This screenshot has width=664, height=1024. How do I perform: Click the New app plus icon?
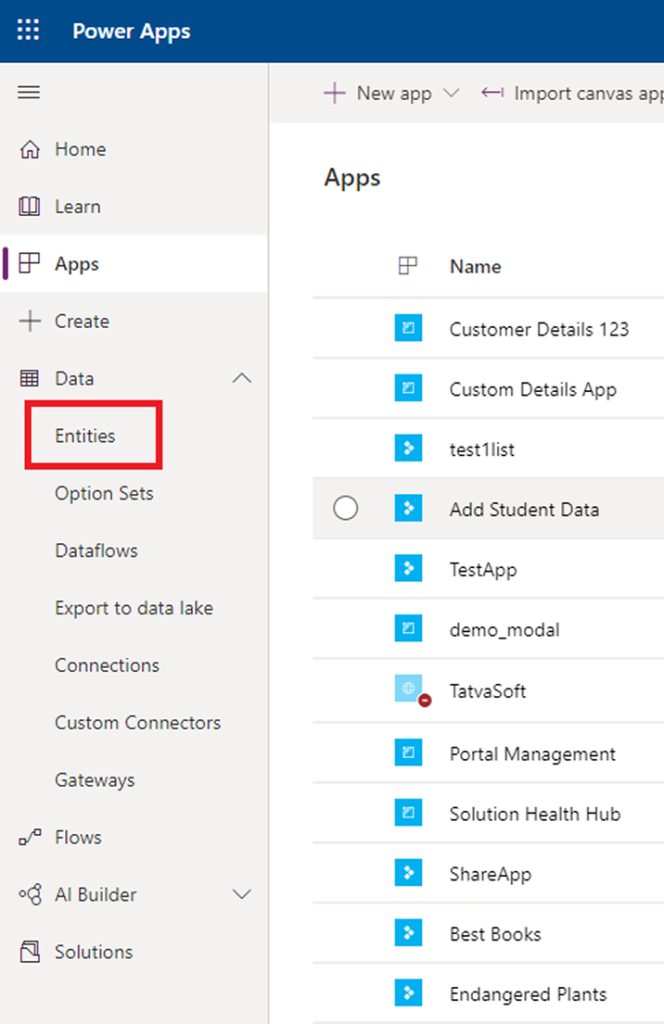(x=334, y=93)
